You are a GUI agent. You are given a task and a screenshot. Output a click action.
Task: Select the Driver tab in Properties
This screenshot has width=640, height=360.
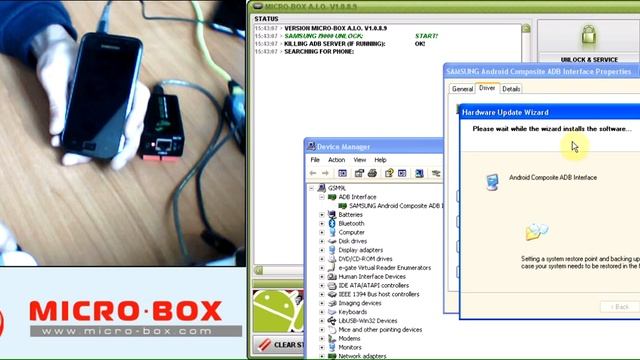487,88
